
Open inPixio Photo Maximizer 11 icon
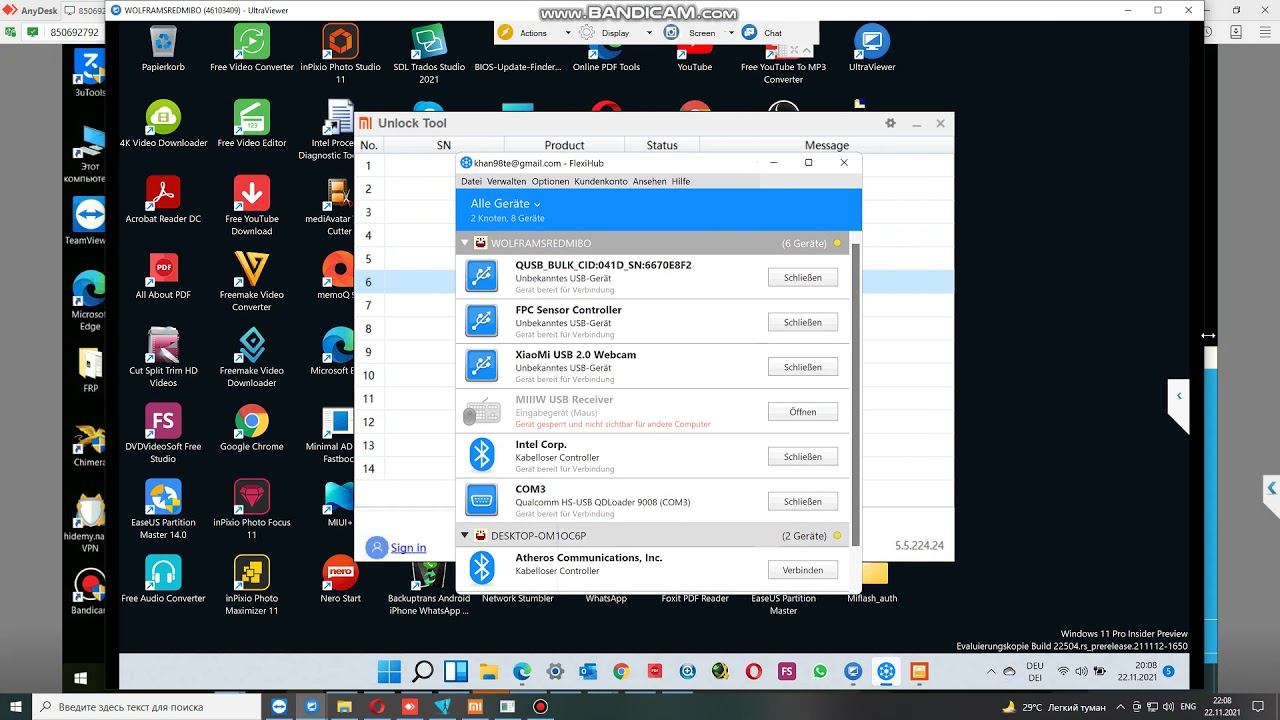(x=252, y=586)
